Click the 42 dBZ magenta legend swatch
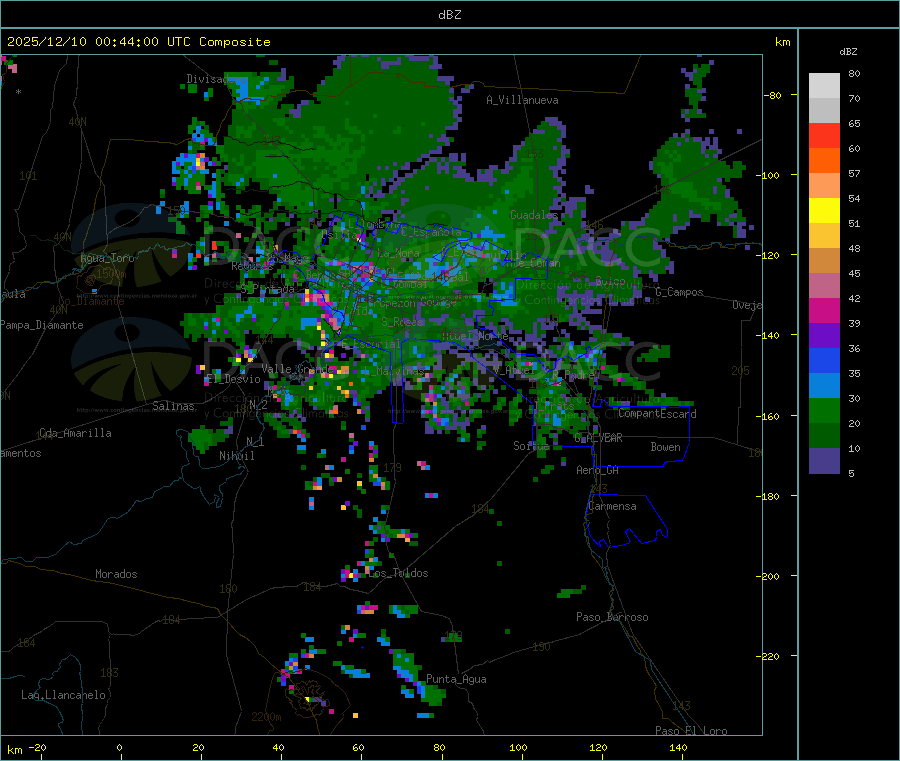 pyautogui.click(x=824, y=310)
